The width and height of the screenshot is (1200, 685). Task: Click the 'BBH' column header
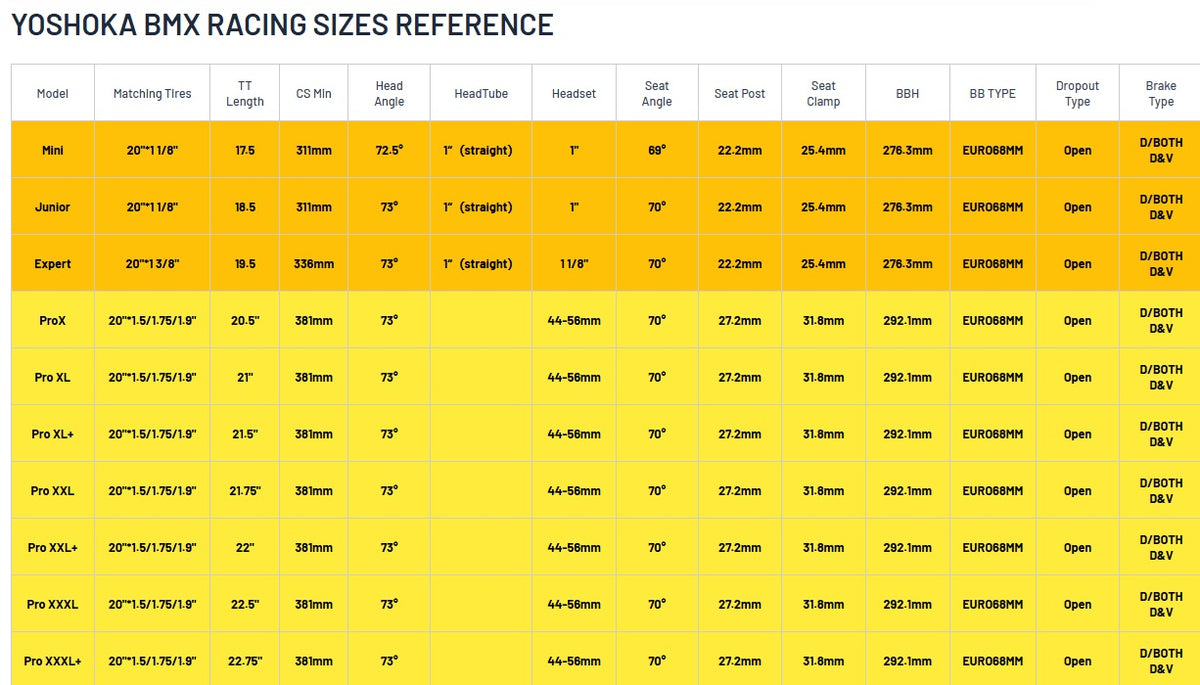908,93
